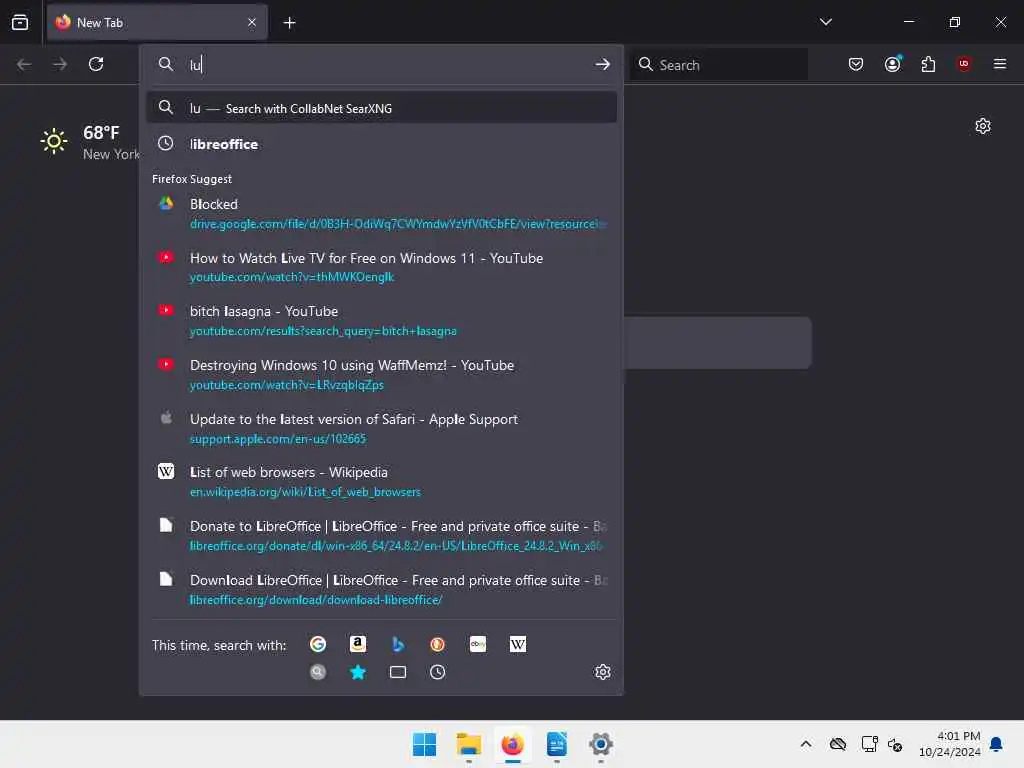Open the notifications bell icon
Image resolution: width=1024 pixels, height=768 pixels.
pyautogui.click(x=997, y=744)
